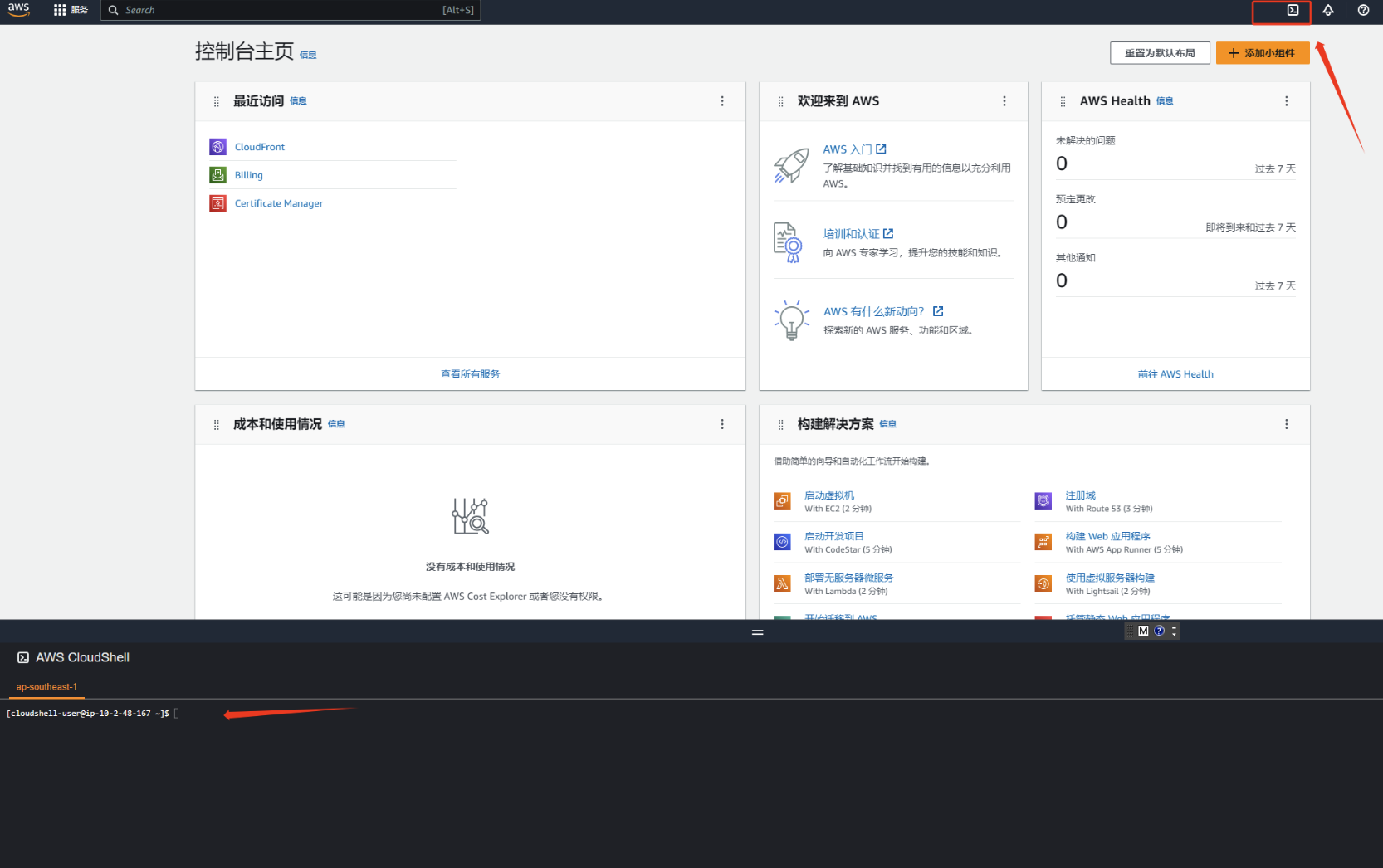This screenshot has width=1383, height=868.
Task: Click the Route 53 domain registration icon
Action: tap(1043, 501)
